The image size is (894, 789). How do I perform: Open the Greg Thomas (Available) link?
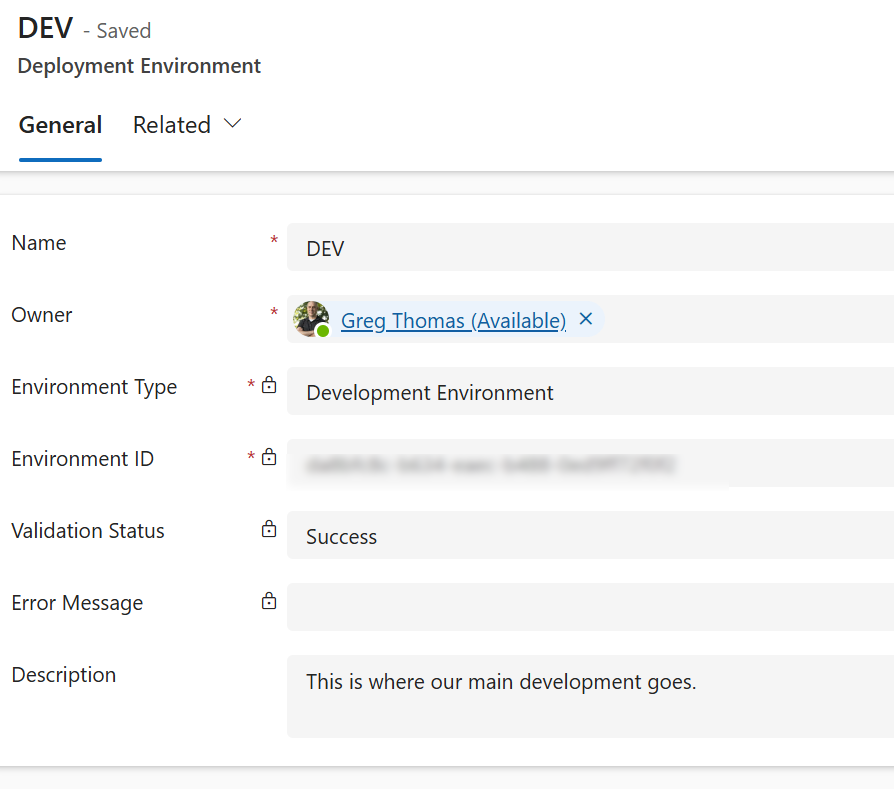pos(453,320)
